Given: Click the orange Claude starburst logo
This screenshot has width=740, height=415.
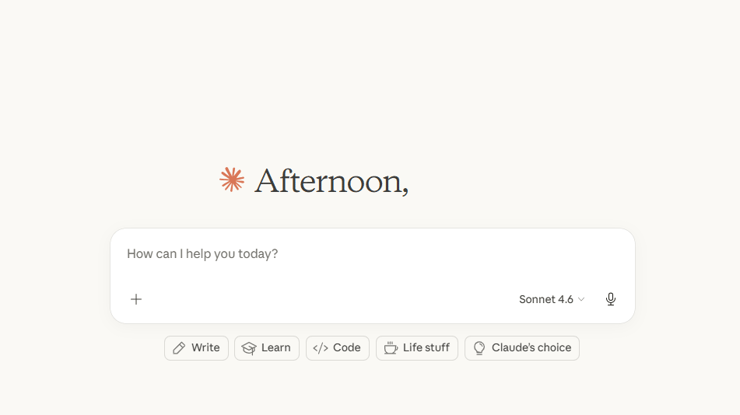Looking at the screenshot, I should pos(232,180).
